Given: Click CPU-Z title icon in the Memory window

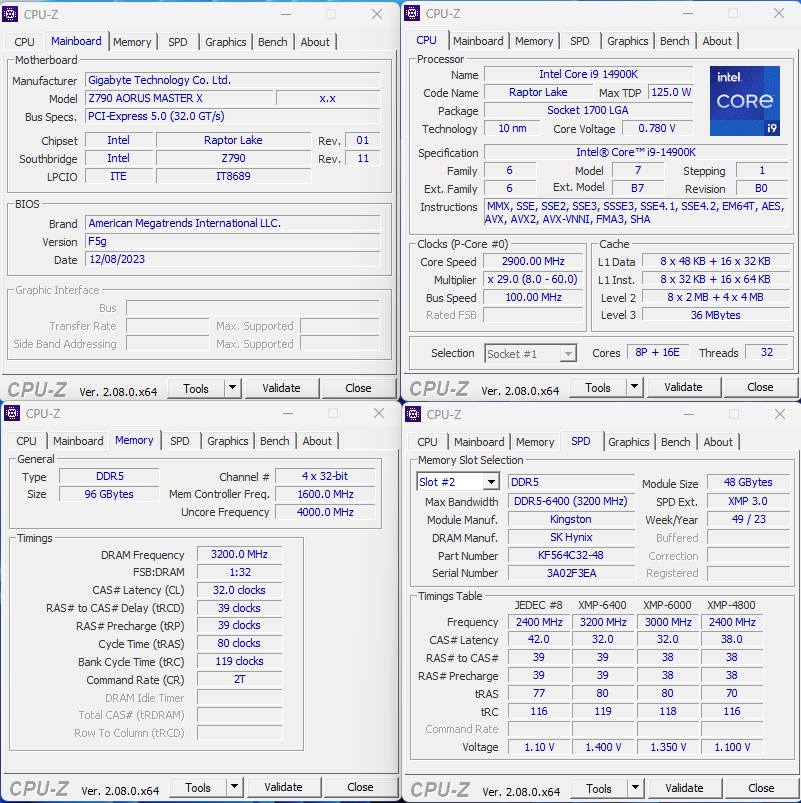Looking at the screenshot, I should click(x=12, y=413).
